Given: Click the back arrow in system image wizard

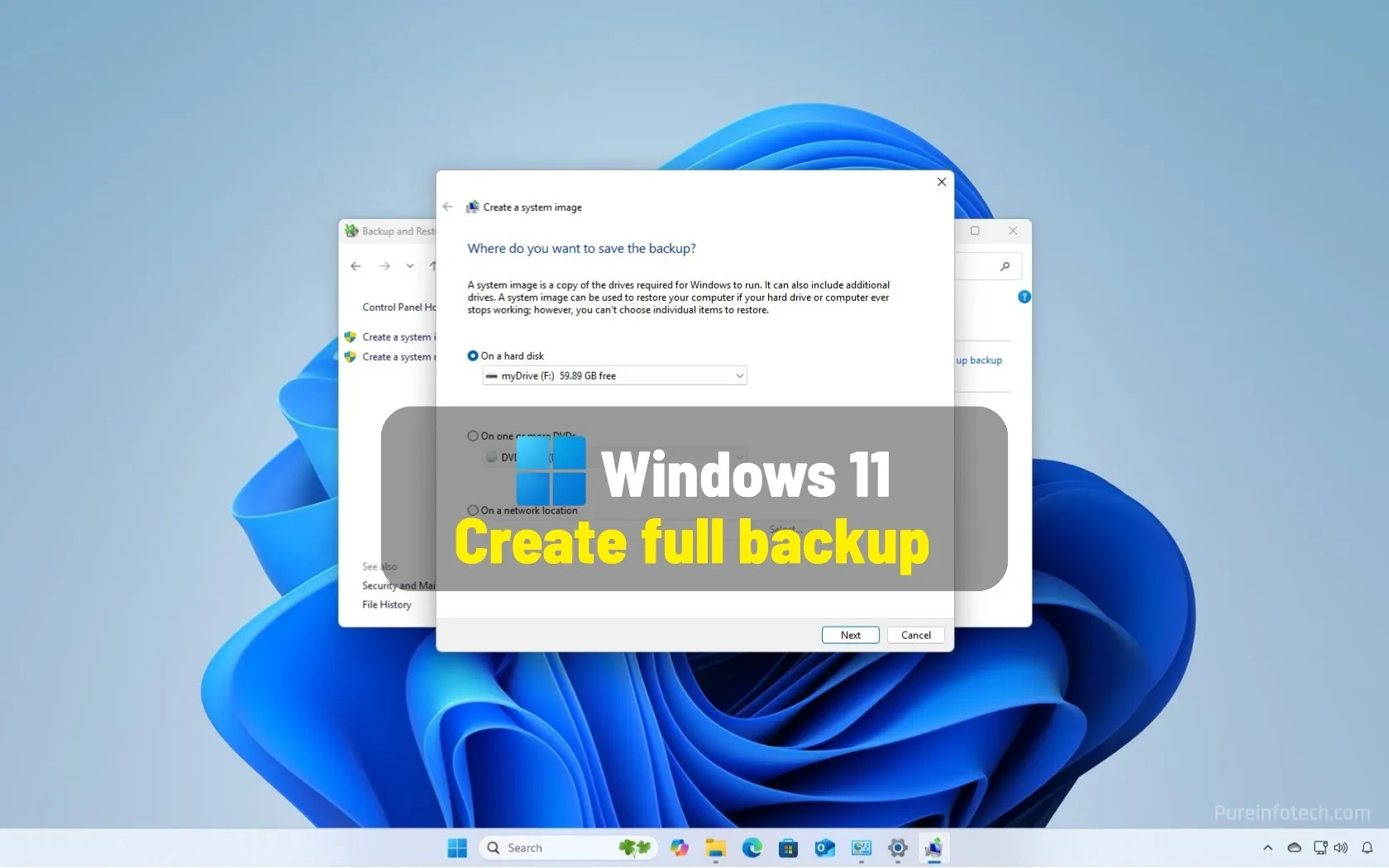Looking at the screenshot, I should [x=447, y=207].
